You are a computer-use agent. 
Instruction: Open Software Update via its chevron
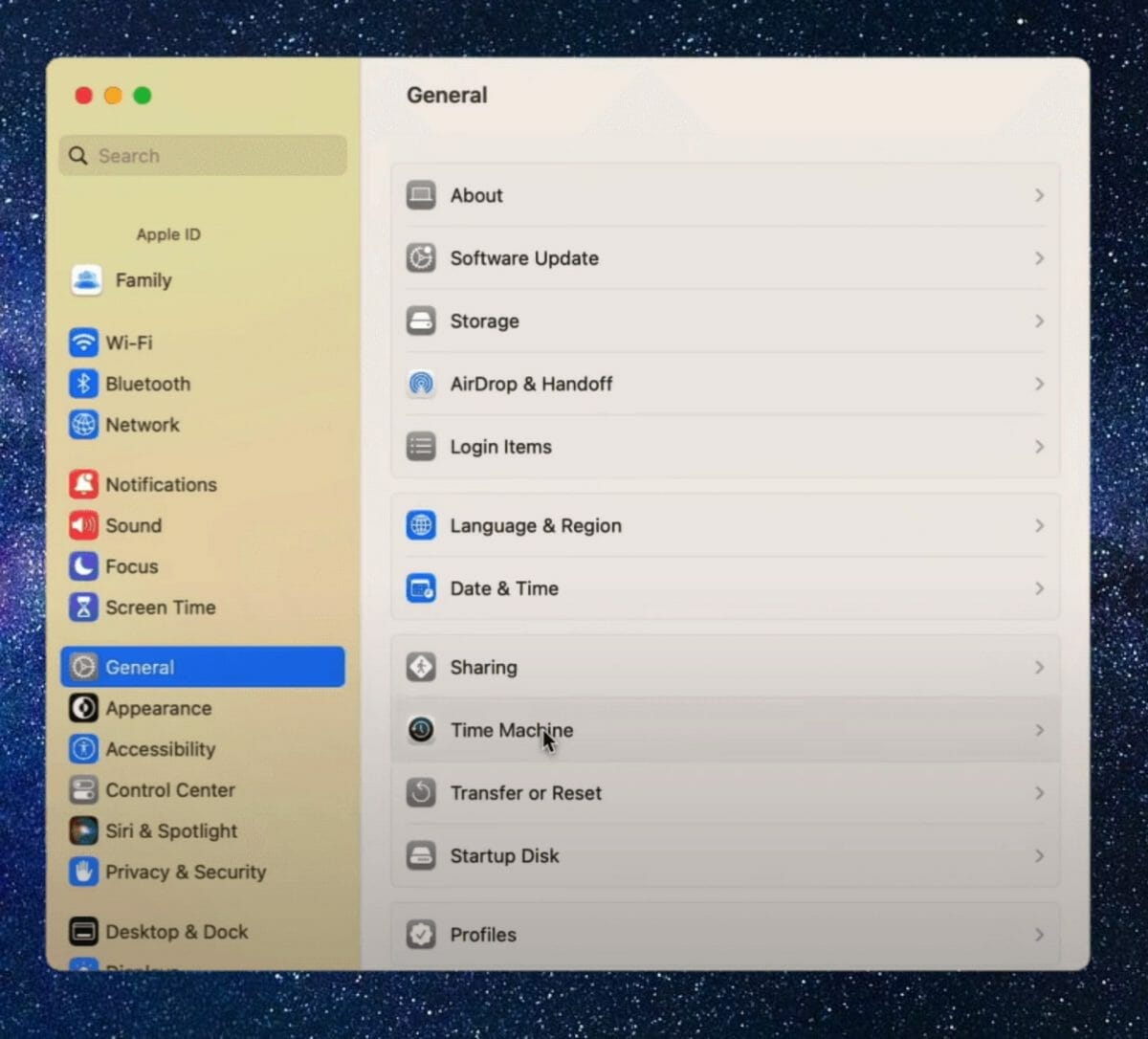1039,258
